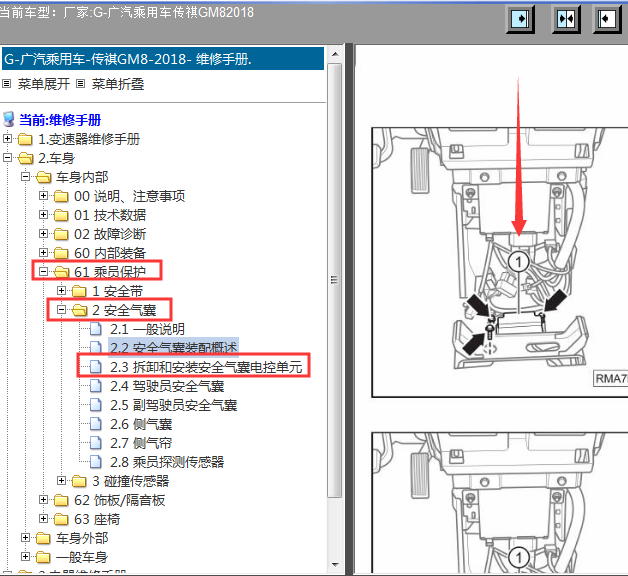Click folder icon of 01 技术数据
This screenshot has width=628, height=576.
(61, 215)
